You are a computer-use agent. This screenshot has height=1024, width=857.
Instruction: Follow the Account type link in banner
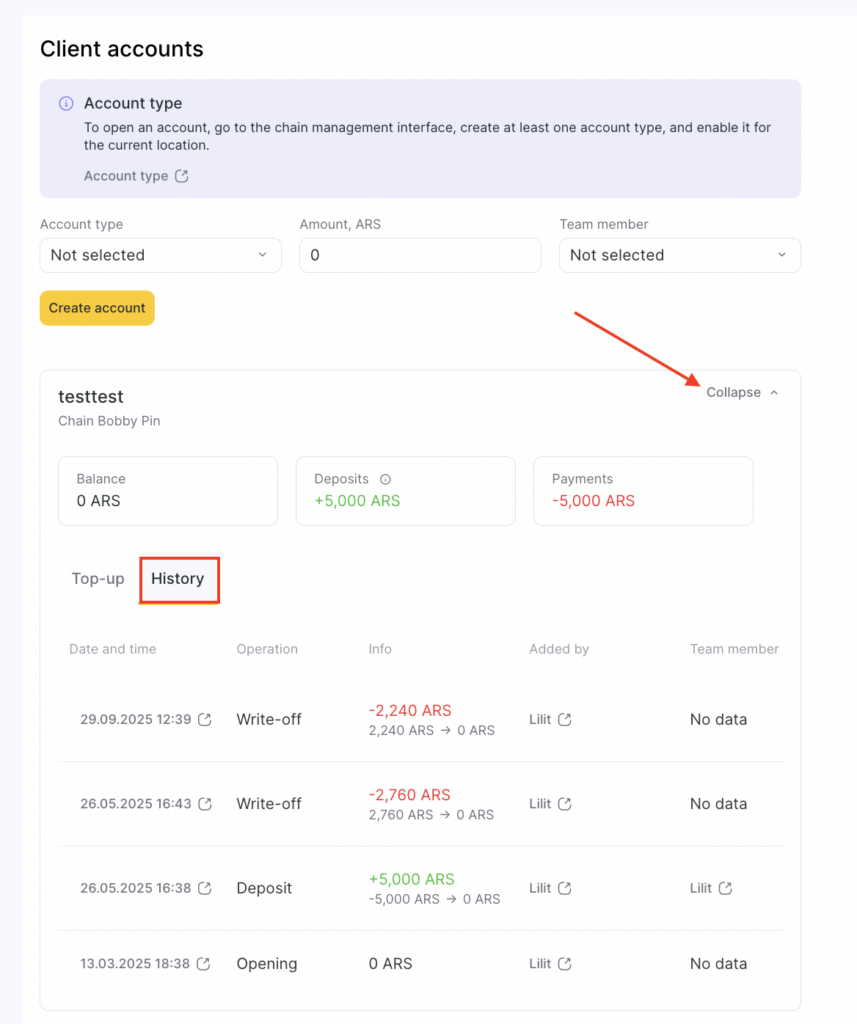126,176
